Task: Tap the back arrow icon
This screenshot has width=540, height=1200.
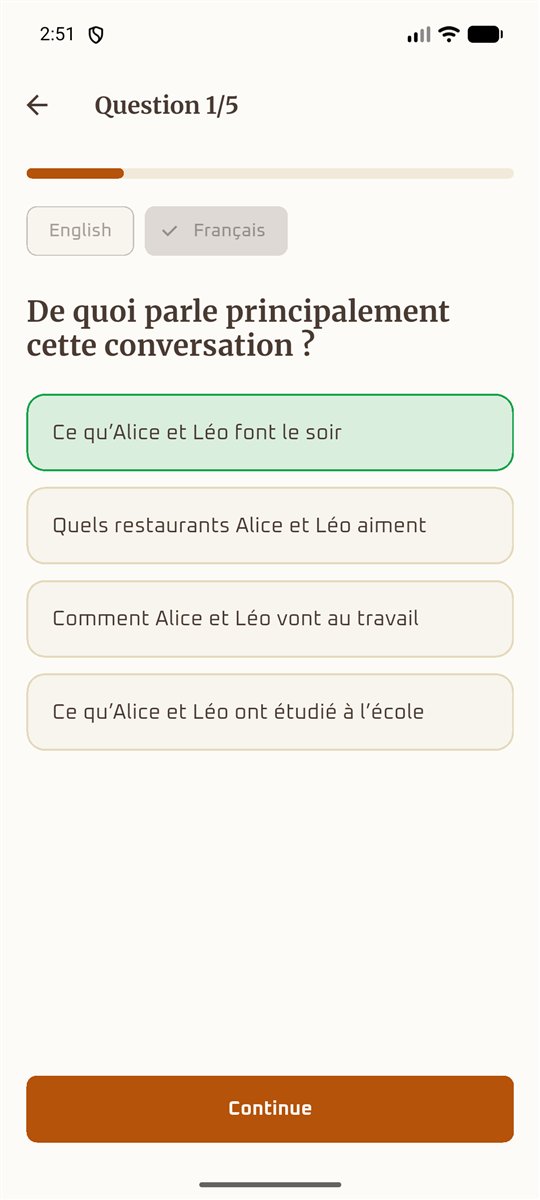Action: 37,105
